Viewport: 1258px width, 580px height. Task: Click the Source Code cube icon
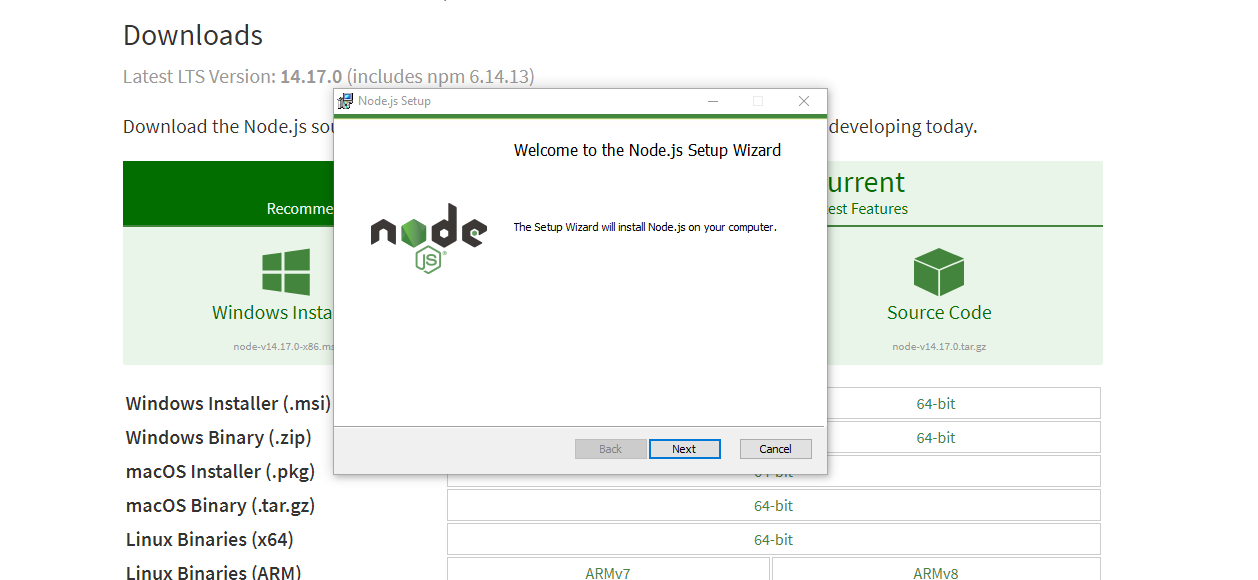tap(939, 271)
